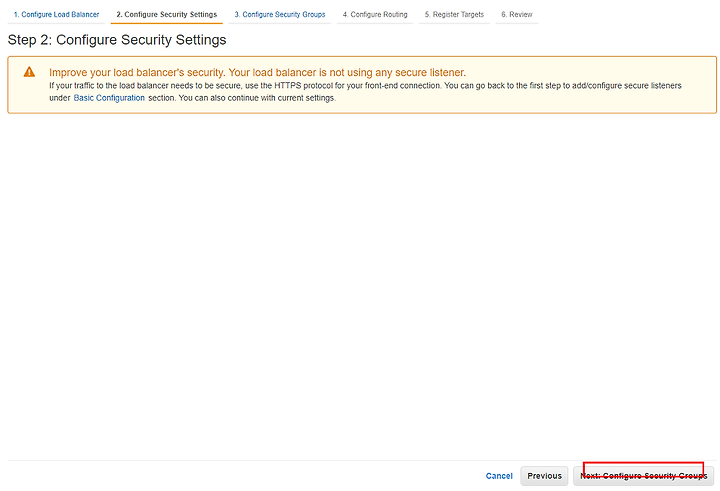Switch to the Configure Routing step
720x491 pixels.
coord(375,15)
